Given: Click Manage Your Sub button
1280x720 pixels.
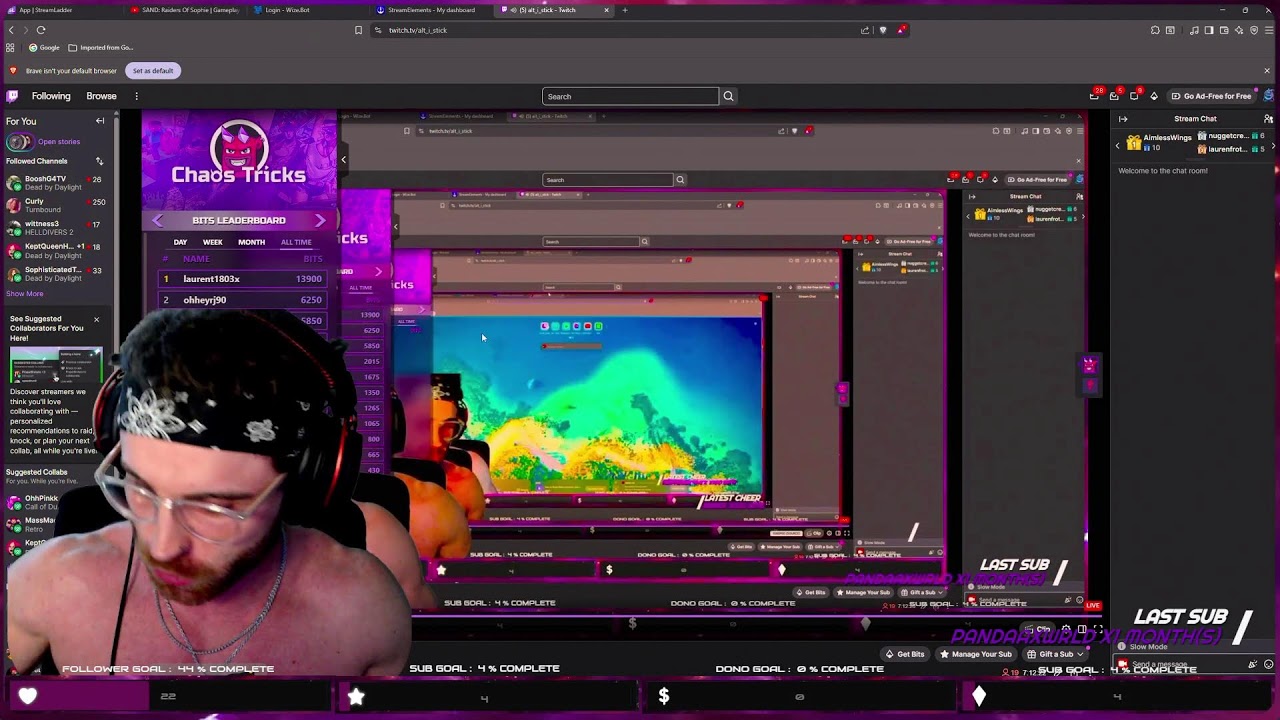Looking at the screenshot, I should click(x=974, y=654).
